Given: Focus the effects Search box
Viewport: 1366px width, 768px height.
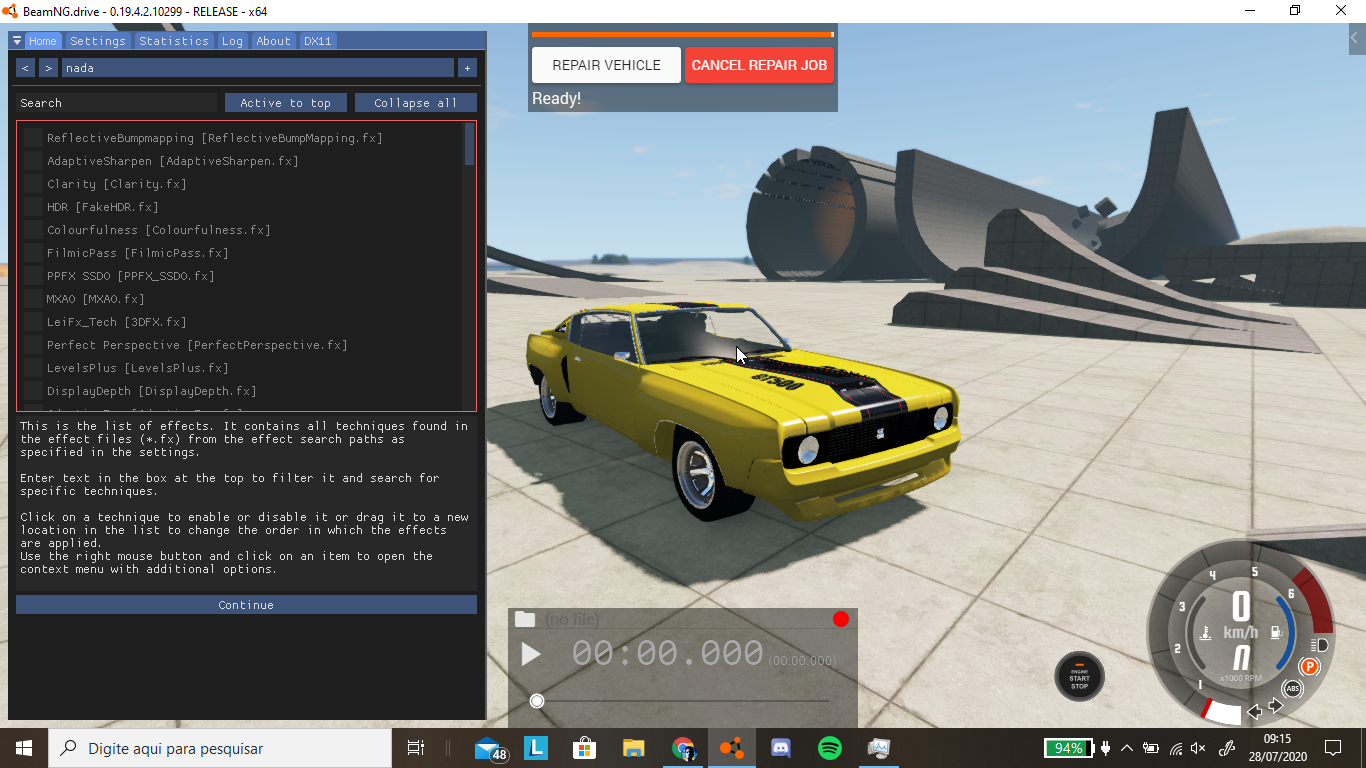Looking at the screenshot, I should pos(117,103).
